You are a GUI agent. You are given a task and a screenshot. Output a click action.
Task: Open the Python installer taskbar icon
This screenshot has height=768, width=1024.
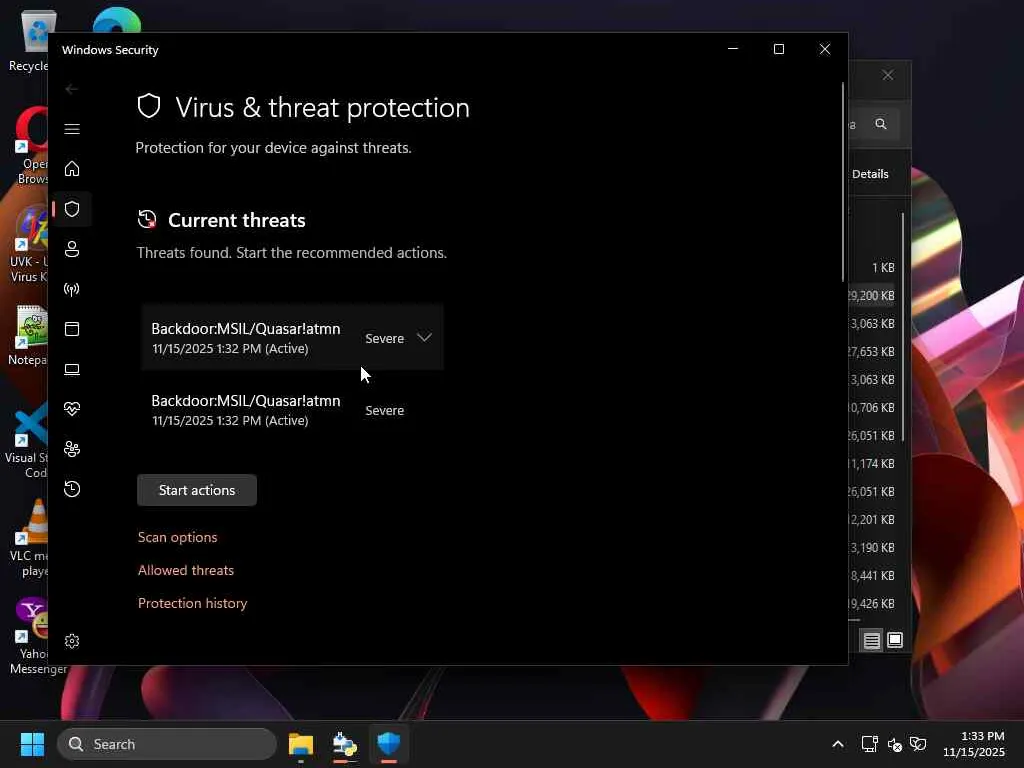(345, 744)
